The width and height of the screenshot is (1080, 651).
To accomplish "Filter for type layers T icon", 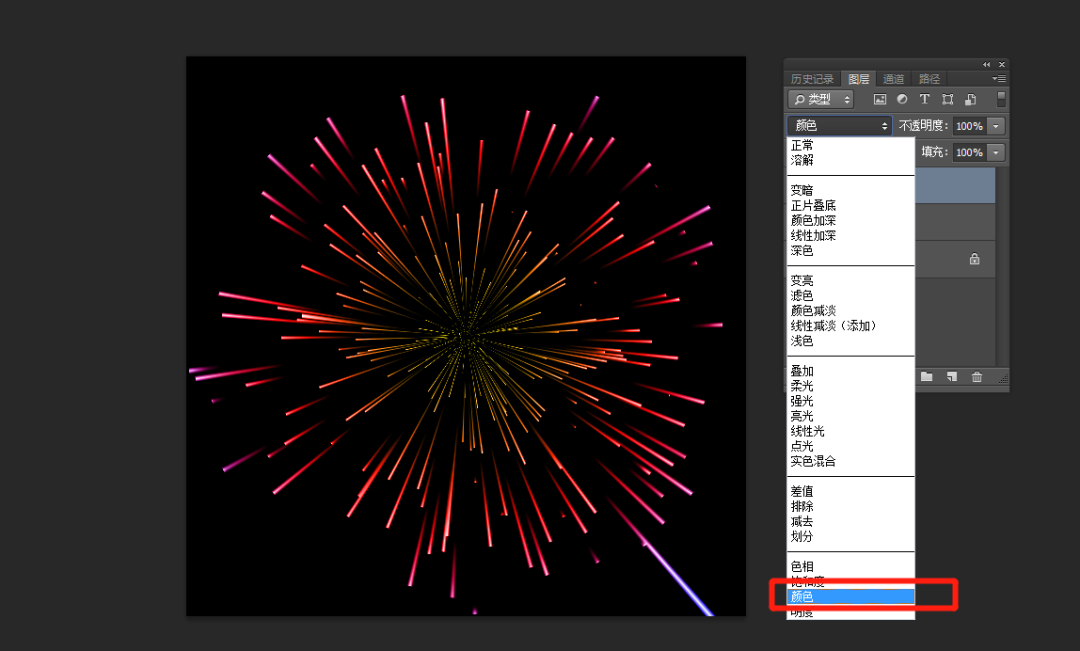I will click(x=924, y=99).
